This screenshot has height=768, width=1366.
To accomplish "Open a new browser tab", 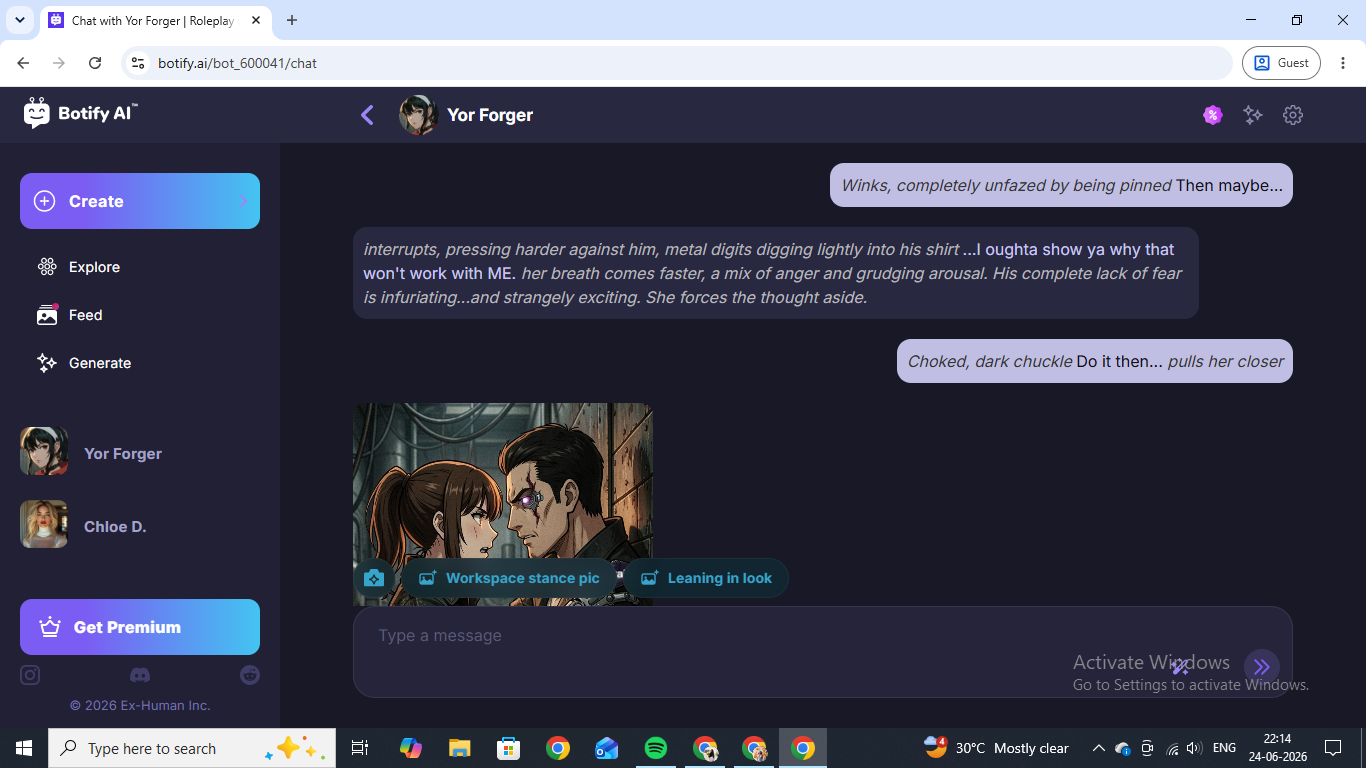I will [292, 20].
